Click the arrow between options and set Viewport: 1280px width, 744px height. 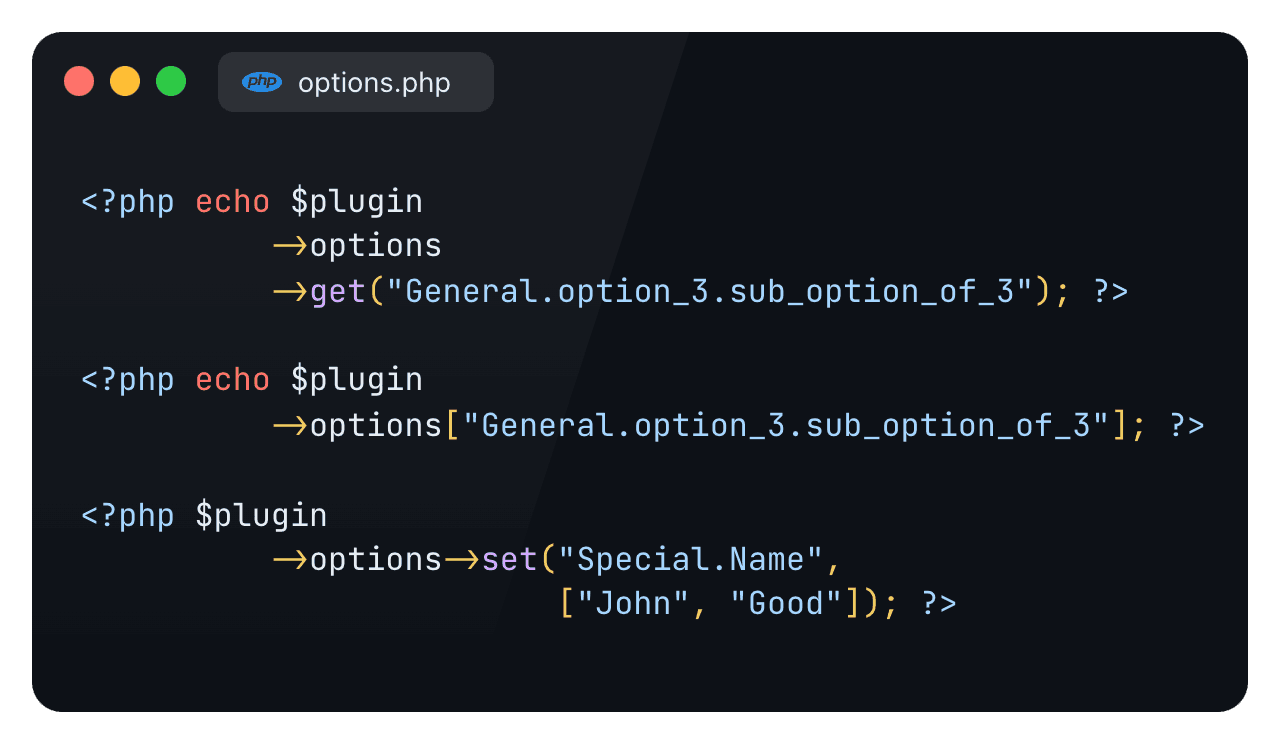462,559
